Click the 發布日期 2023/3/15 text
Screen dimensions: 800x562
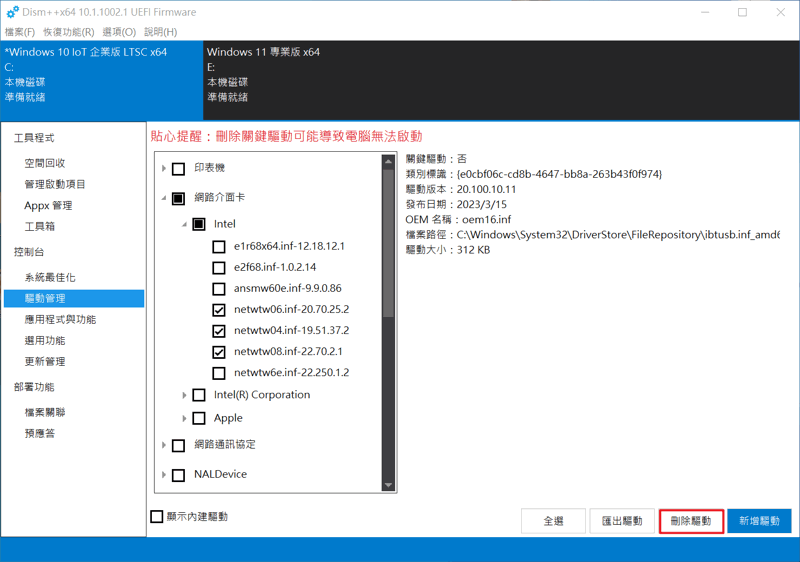click(482, 204)
